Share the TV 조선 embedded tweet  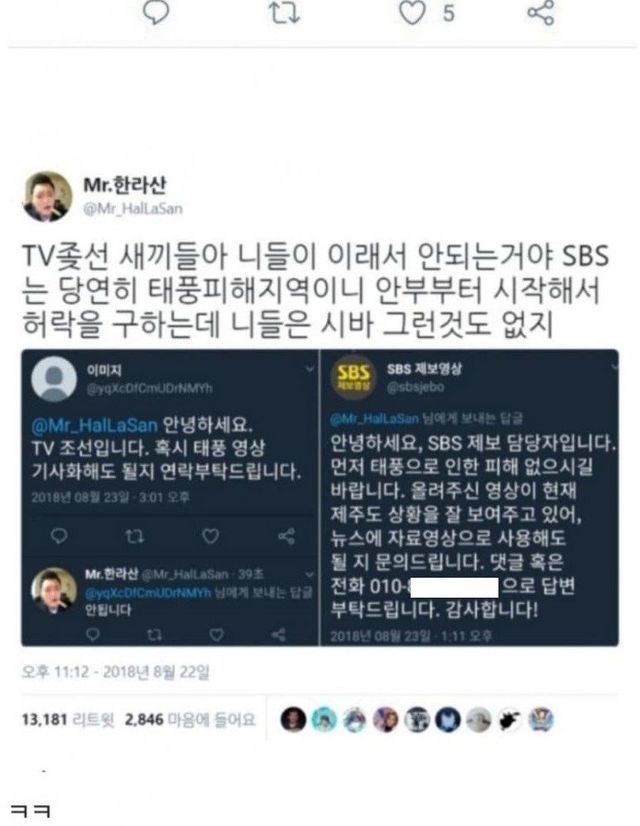(x=286, y=536)
